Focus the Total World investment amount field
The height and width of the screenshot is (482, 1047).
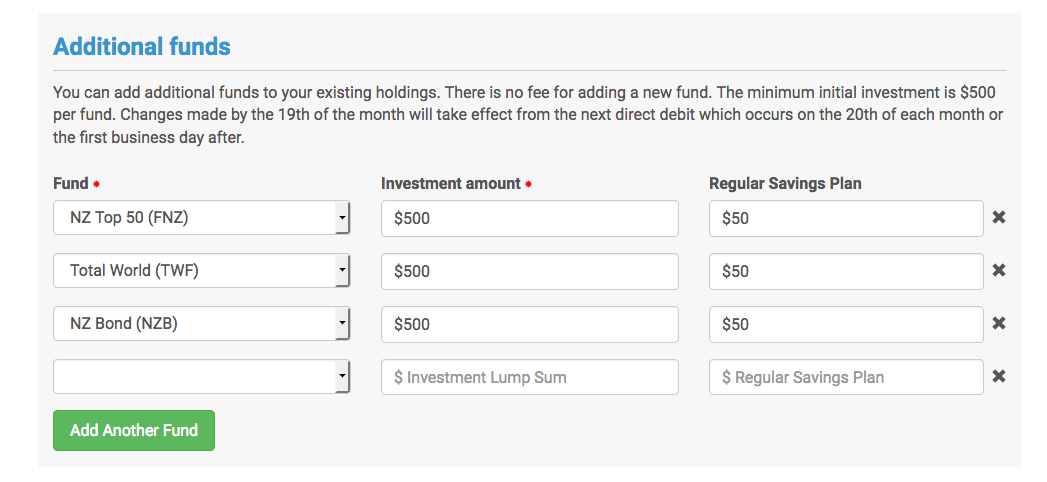529,271
